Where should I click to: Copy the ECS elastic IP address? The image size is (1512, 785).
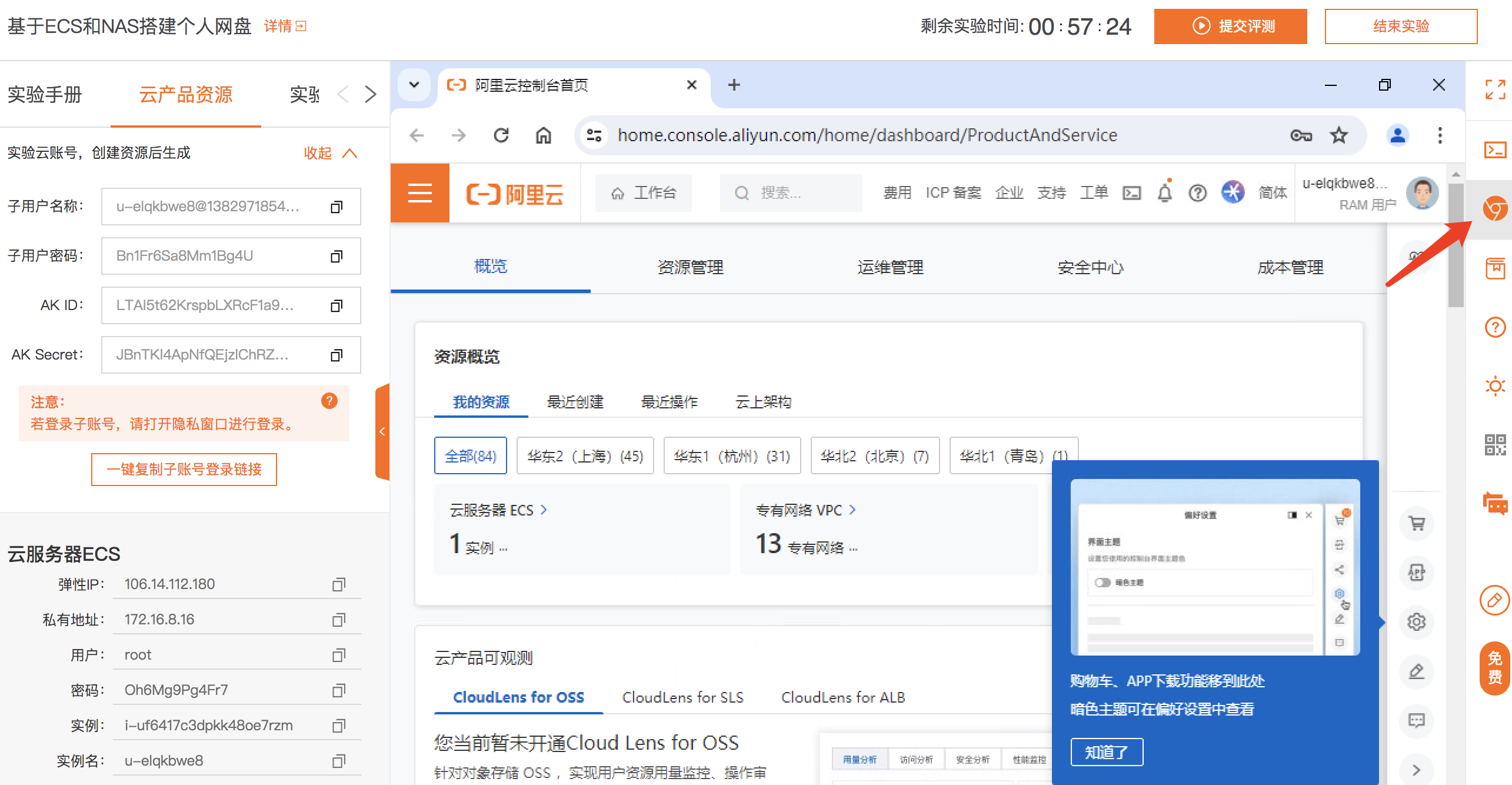coord(338,584)
